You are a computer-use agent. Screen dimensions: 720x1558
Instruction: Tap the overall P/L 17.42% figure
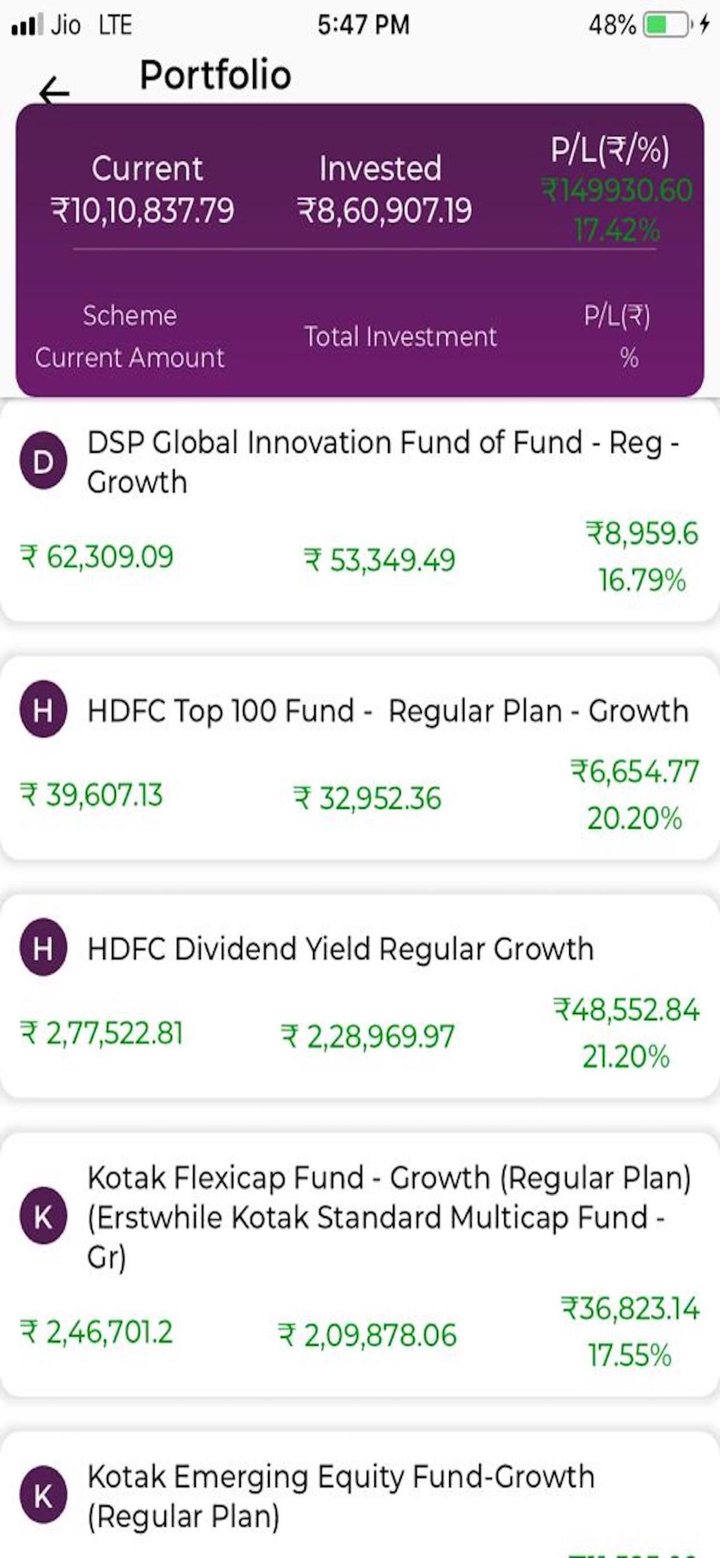[617, 232]
